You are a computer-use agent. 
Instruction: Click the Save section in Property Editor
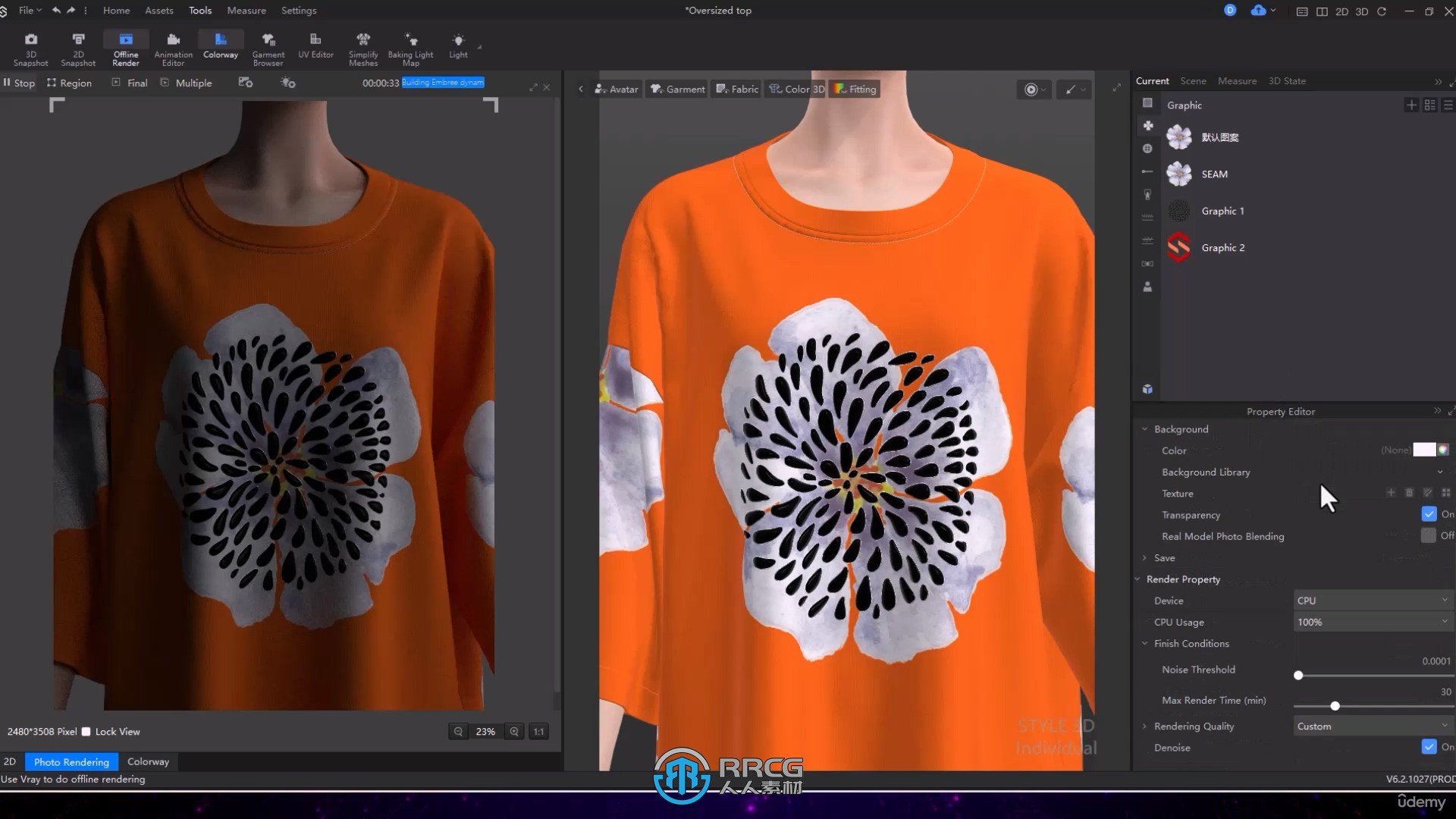pos(1165,557)
